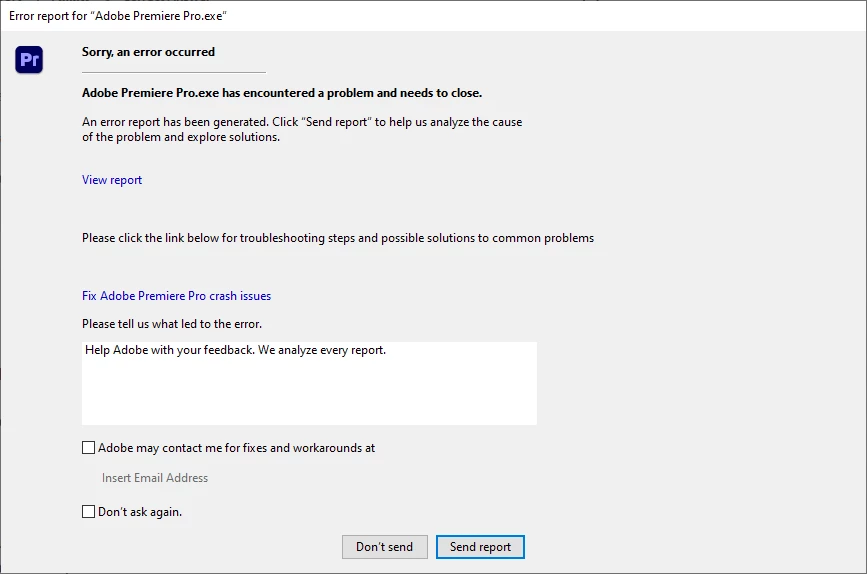This screenshot has width=867, height=574.
Task: Click the separator line beneath the error heading
Action: pos(174,72)
